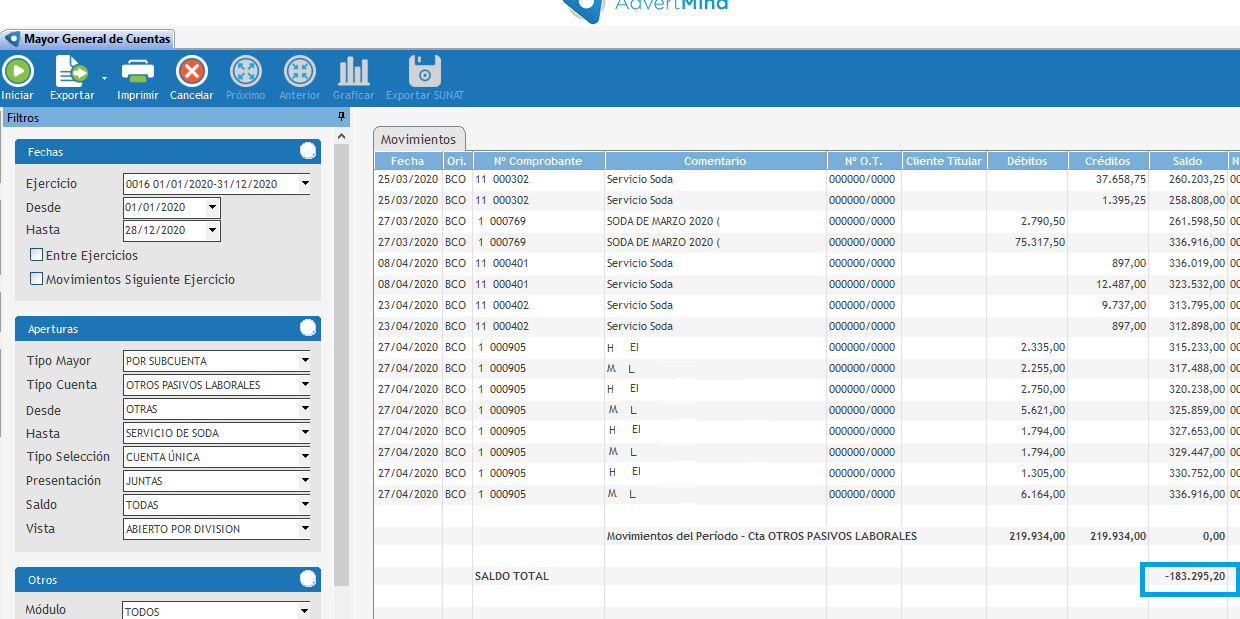Click the Imprimir printer icon

[x=137, y=72]
